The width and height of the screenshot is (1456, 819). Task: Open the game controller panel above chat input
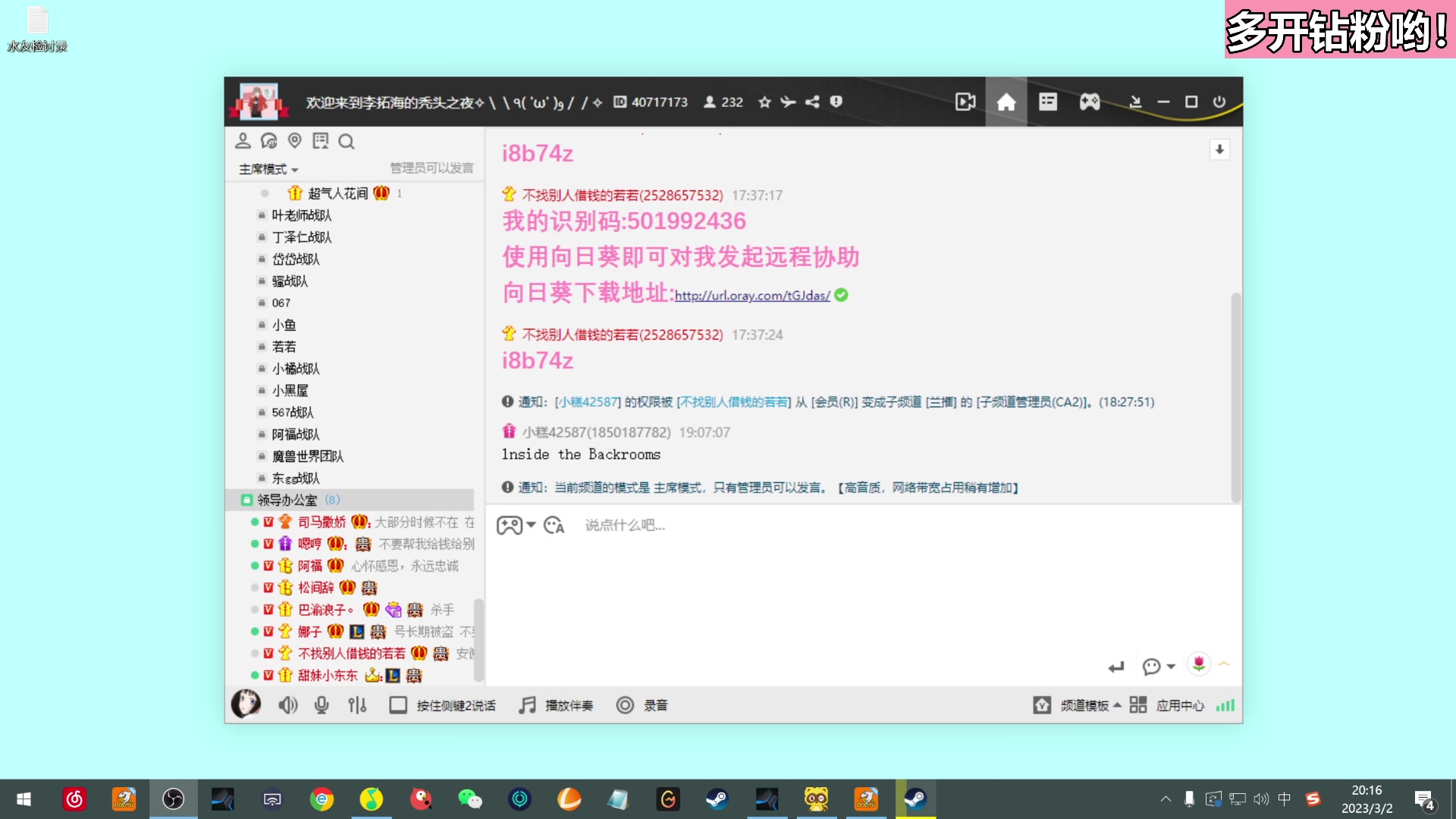pyautogui.click(x=509, y=525)
